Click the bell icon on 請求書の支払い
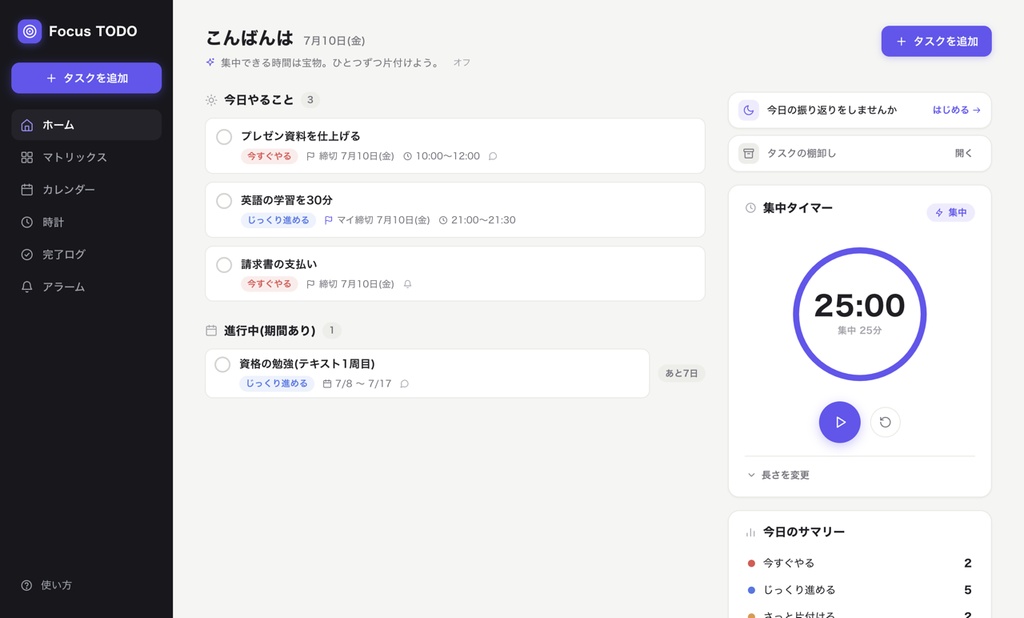Image resolution: width=1024 pixels, height=618 pixels. tap(408, 284)
